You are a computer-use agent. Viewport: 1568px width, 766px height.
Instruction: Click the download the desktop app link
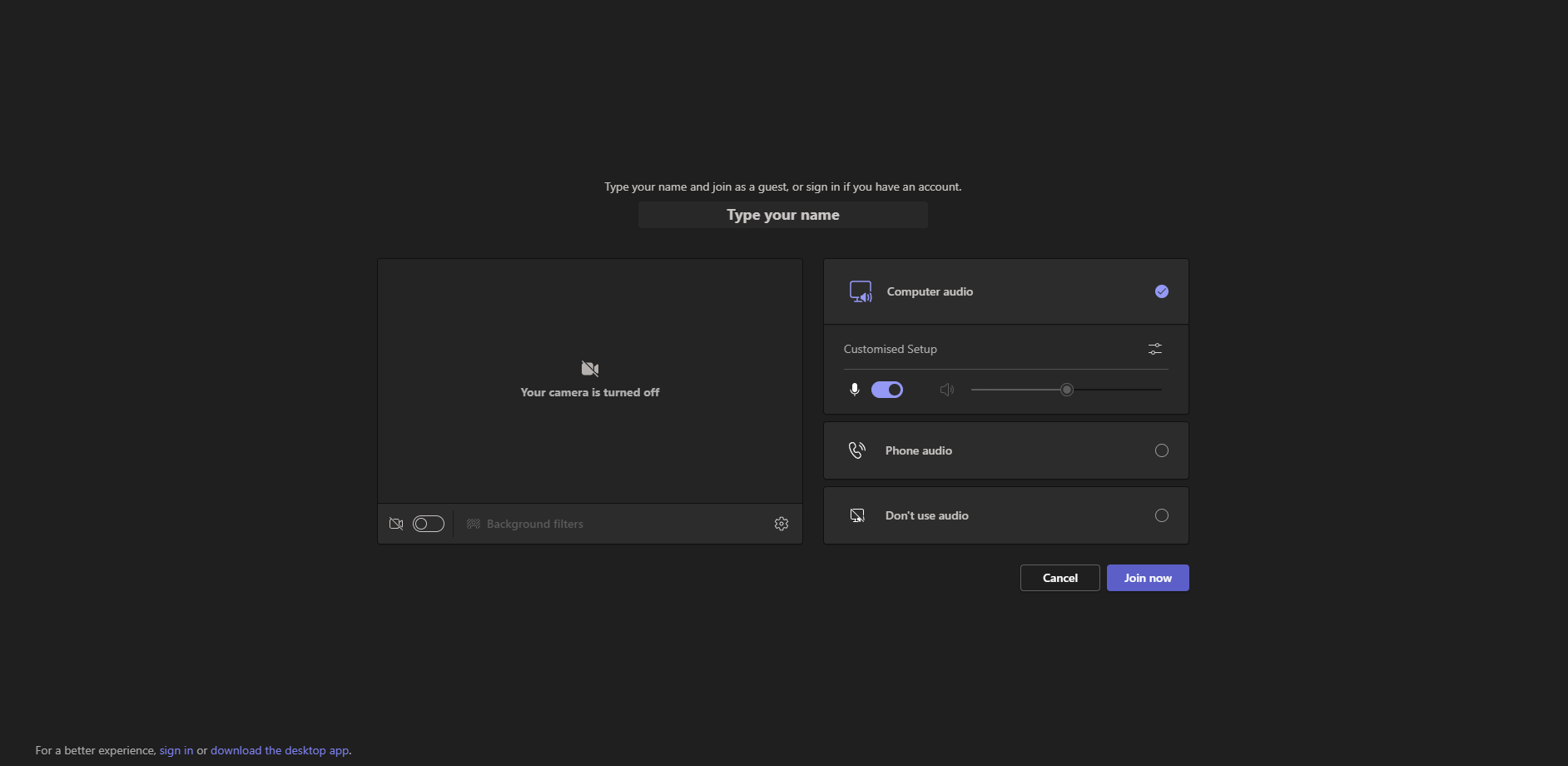pos(280,750)
